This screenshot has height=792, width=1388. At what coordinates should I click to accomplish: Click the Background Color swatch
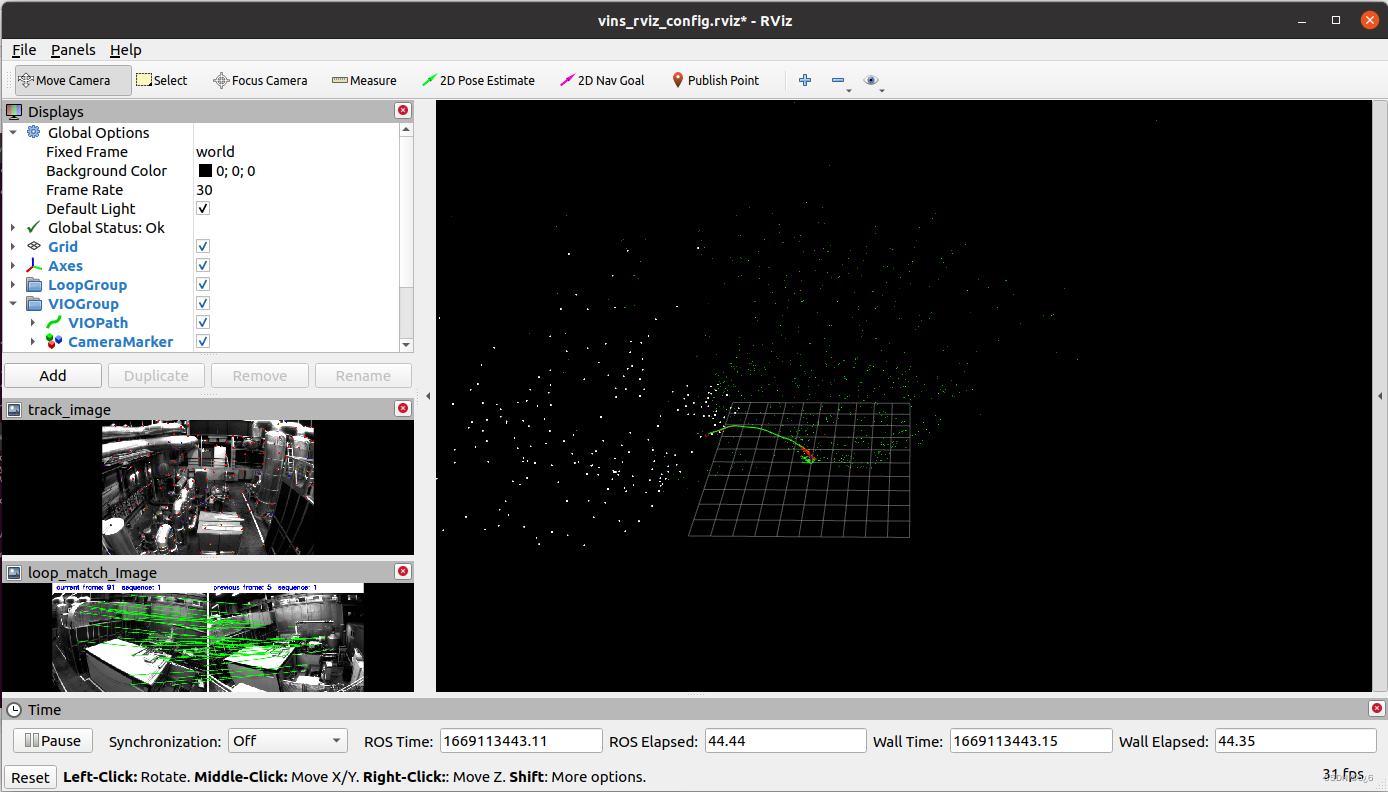(206, 170)
